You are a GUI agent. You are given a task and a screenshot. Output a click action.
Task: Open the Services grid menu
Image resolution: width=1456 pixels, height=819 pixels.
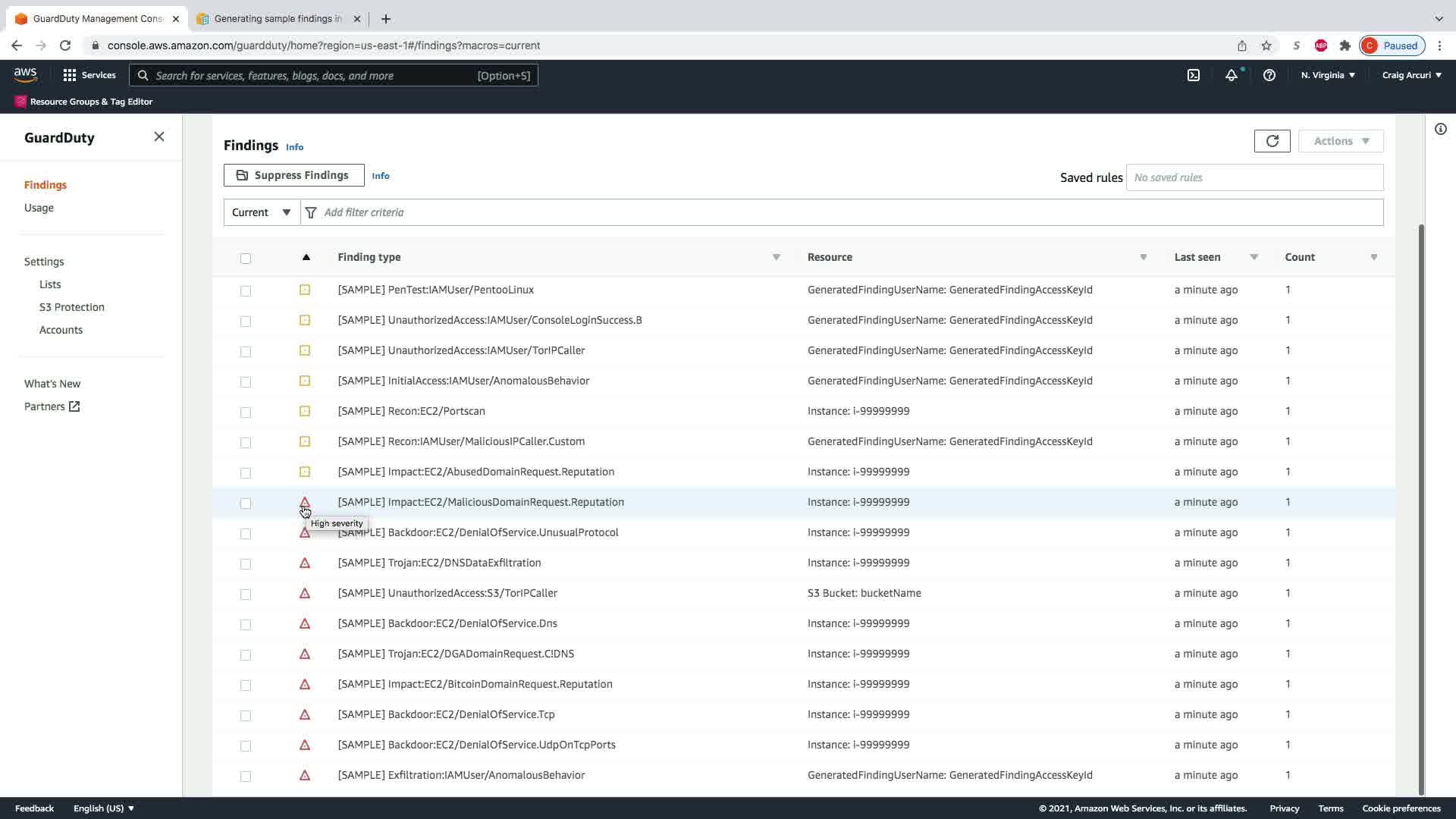click(89, 75)
